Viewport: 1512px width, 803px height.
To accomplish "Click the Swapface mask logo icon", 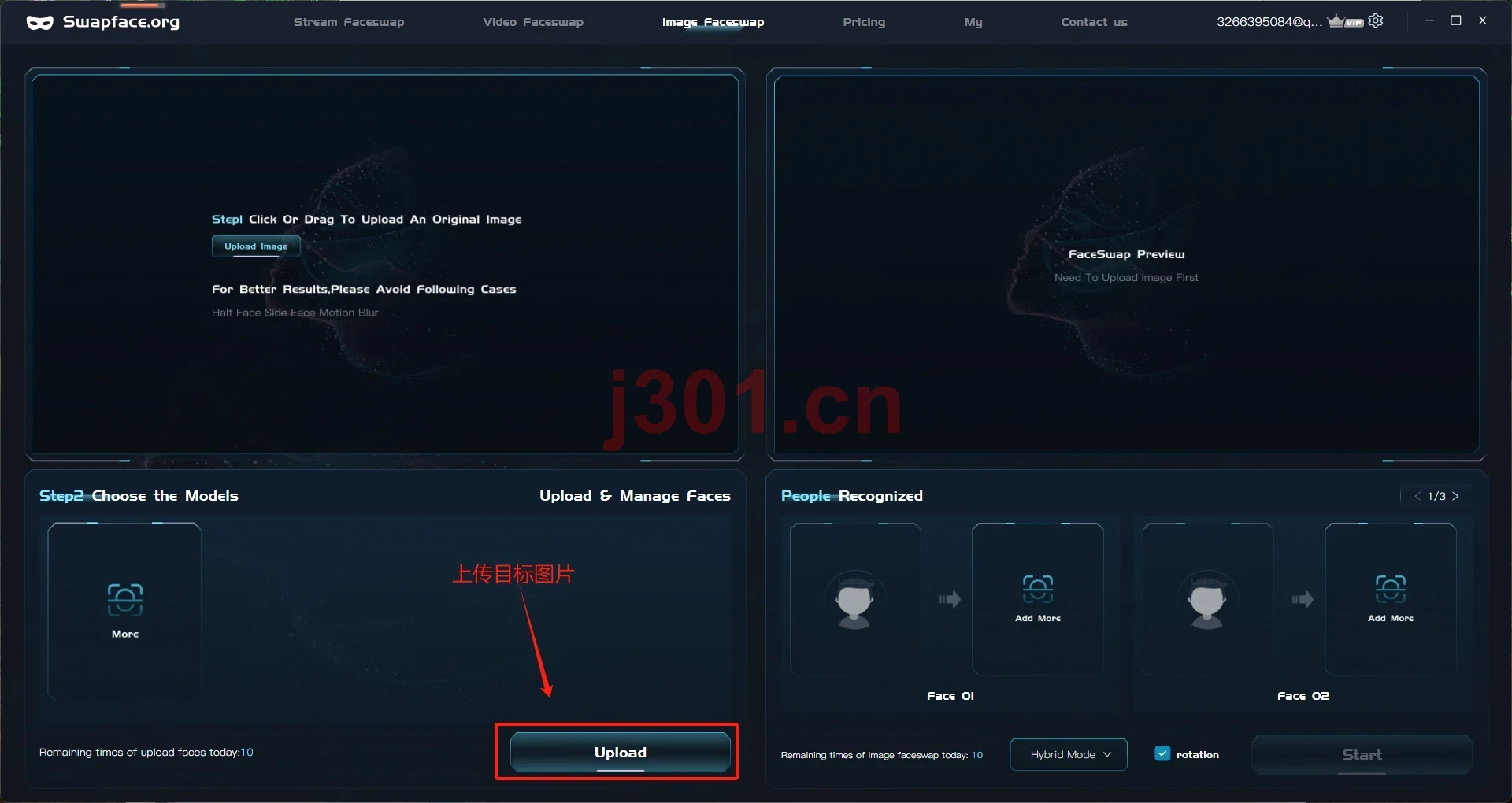I will [x=40, y=22].
